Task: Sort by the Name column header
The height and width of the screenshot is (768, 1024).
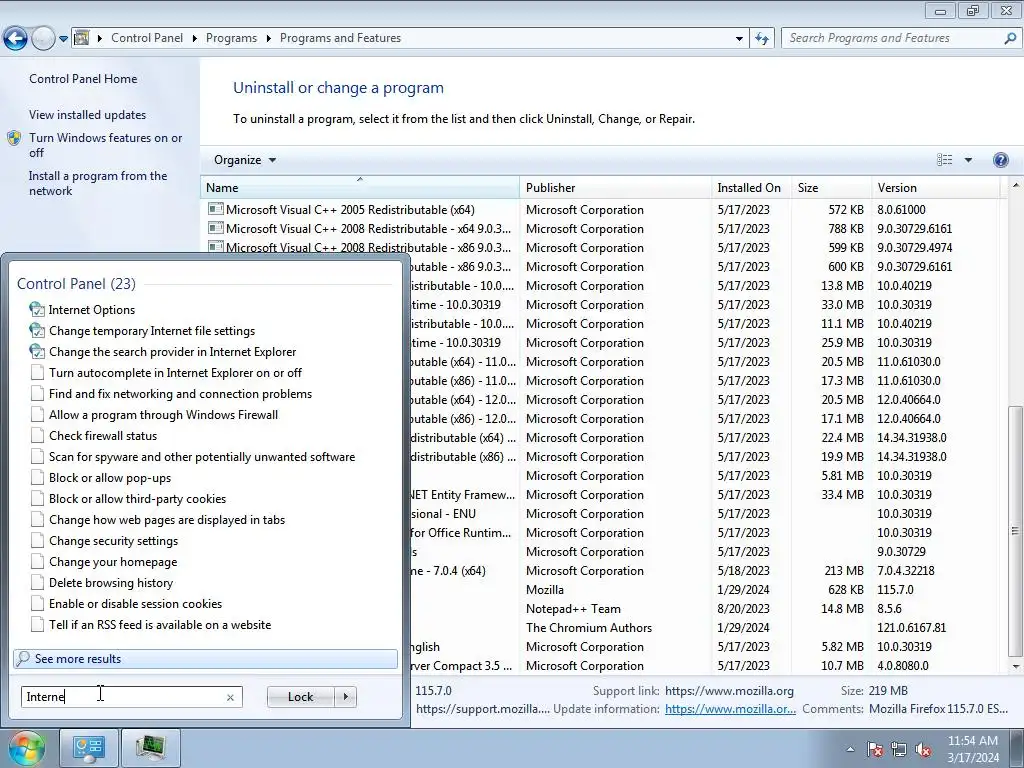Action: 360,187
